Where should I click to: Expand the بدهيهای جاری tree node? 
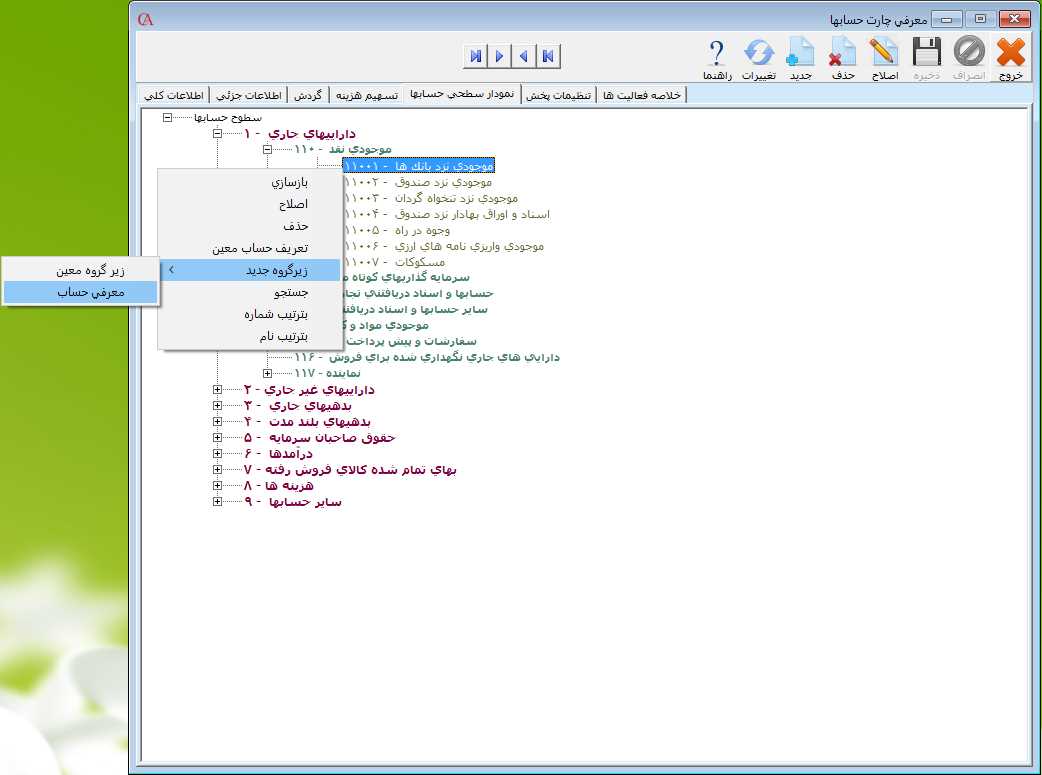click(x=217, y=406)
